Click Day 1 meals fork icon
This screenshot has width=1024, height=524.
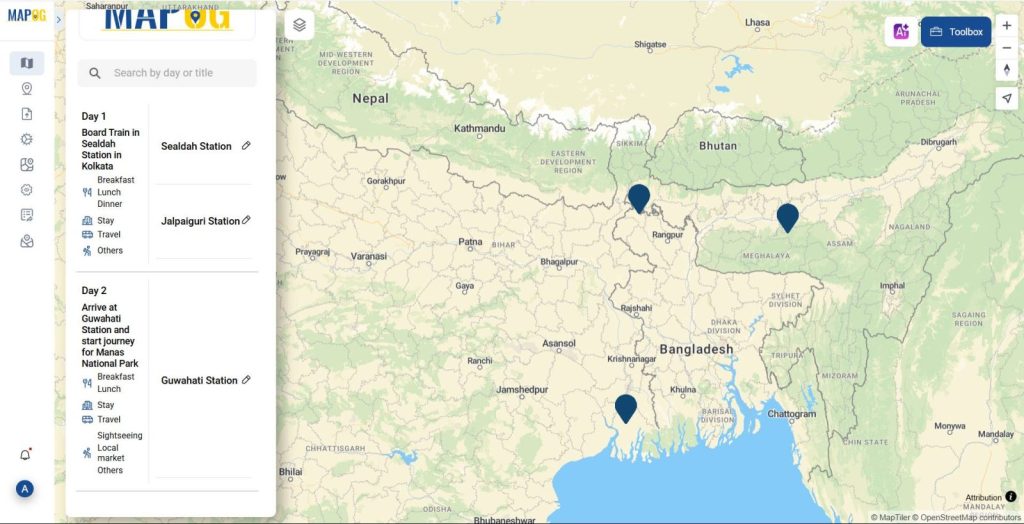(x=87, y=192)
